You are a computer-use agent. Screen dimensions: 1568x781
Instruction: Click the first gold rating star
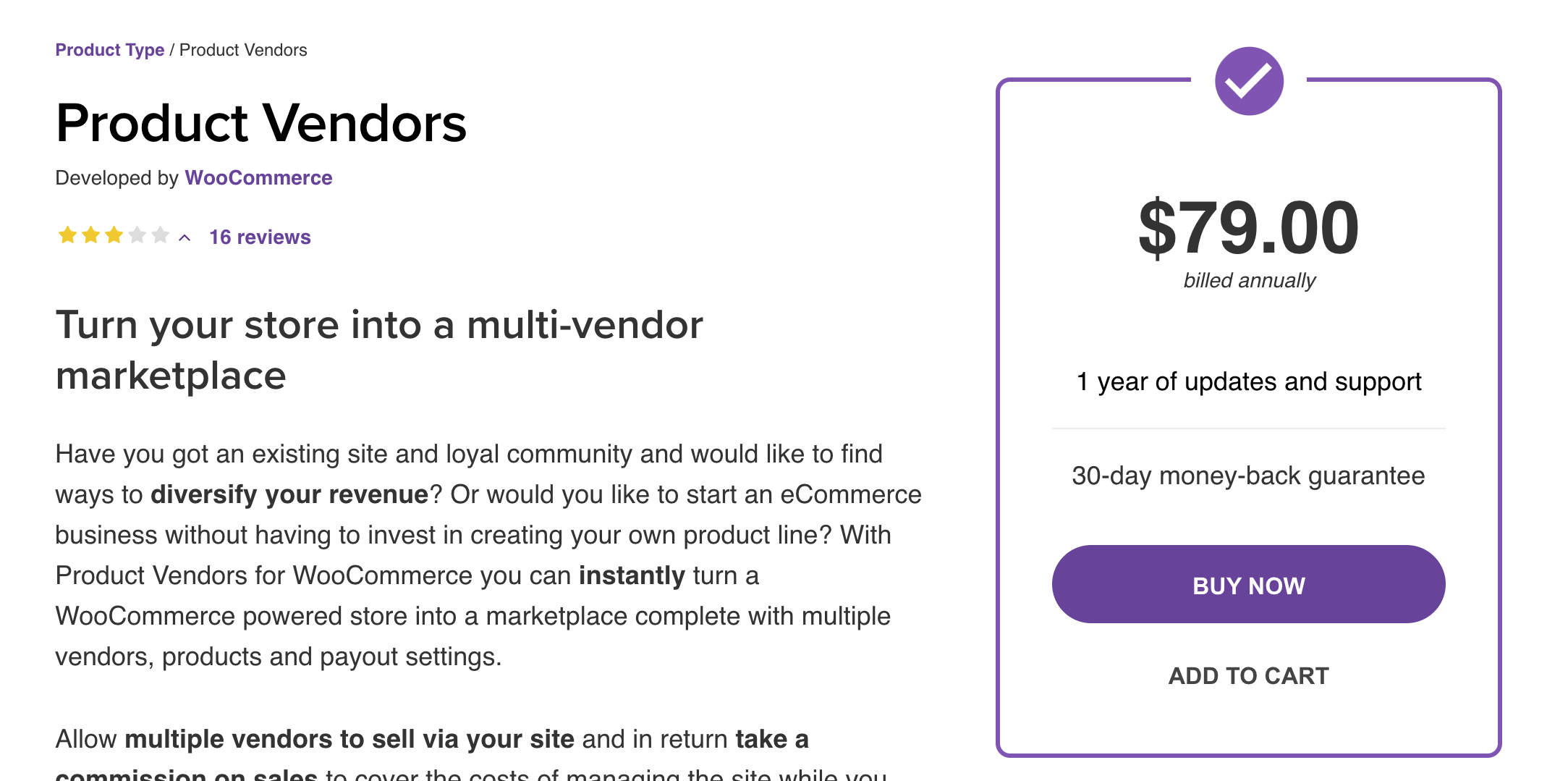point(67,235)
